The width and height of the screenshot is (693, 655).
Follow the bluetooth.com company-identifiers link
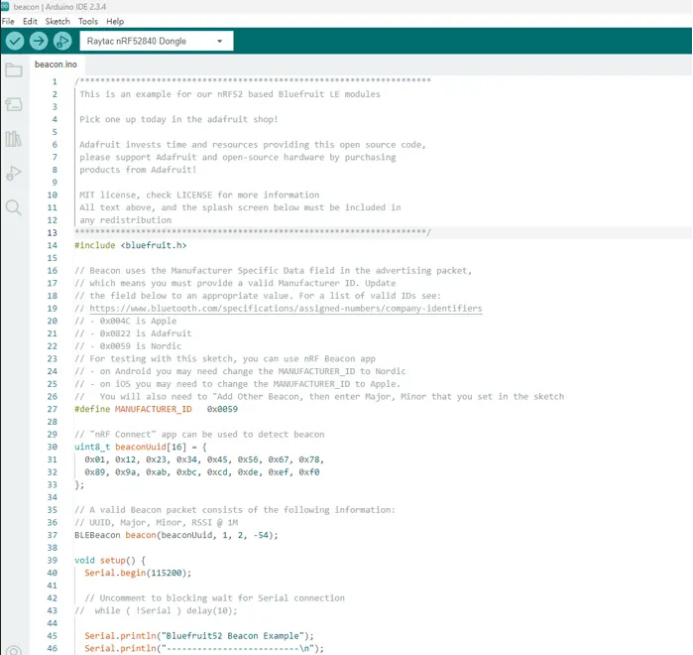pos(286,308)
